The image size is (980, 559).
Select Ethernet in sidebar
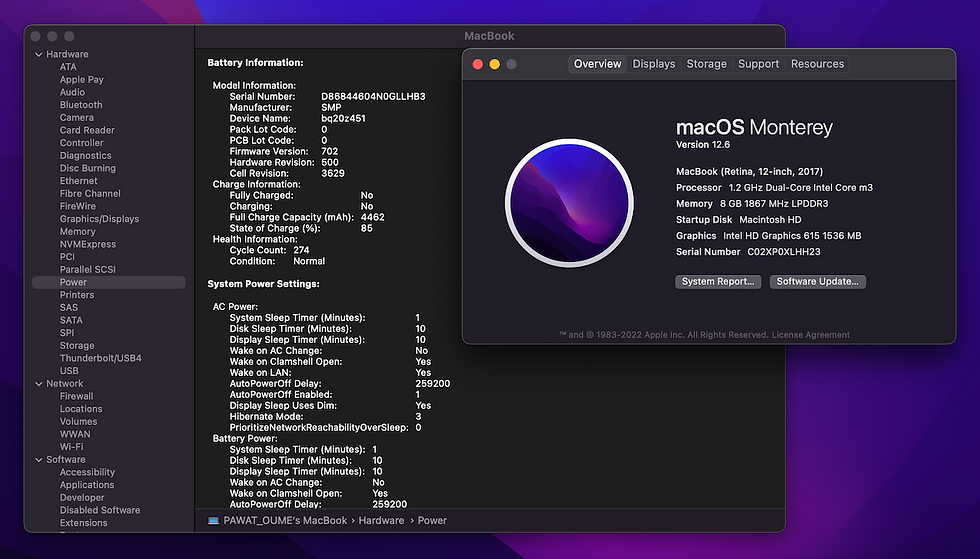click(79, 181)
